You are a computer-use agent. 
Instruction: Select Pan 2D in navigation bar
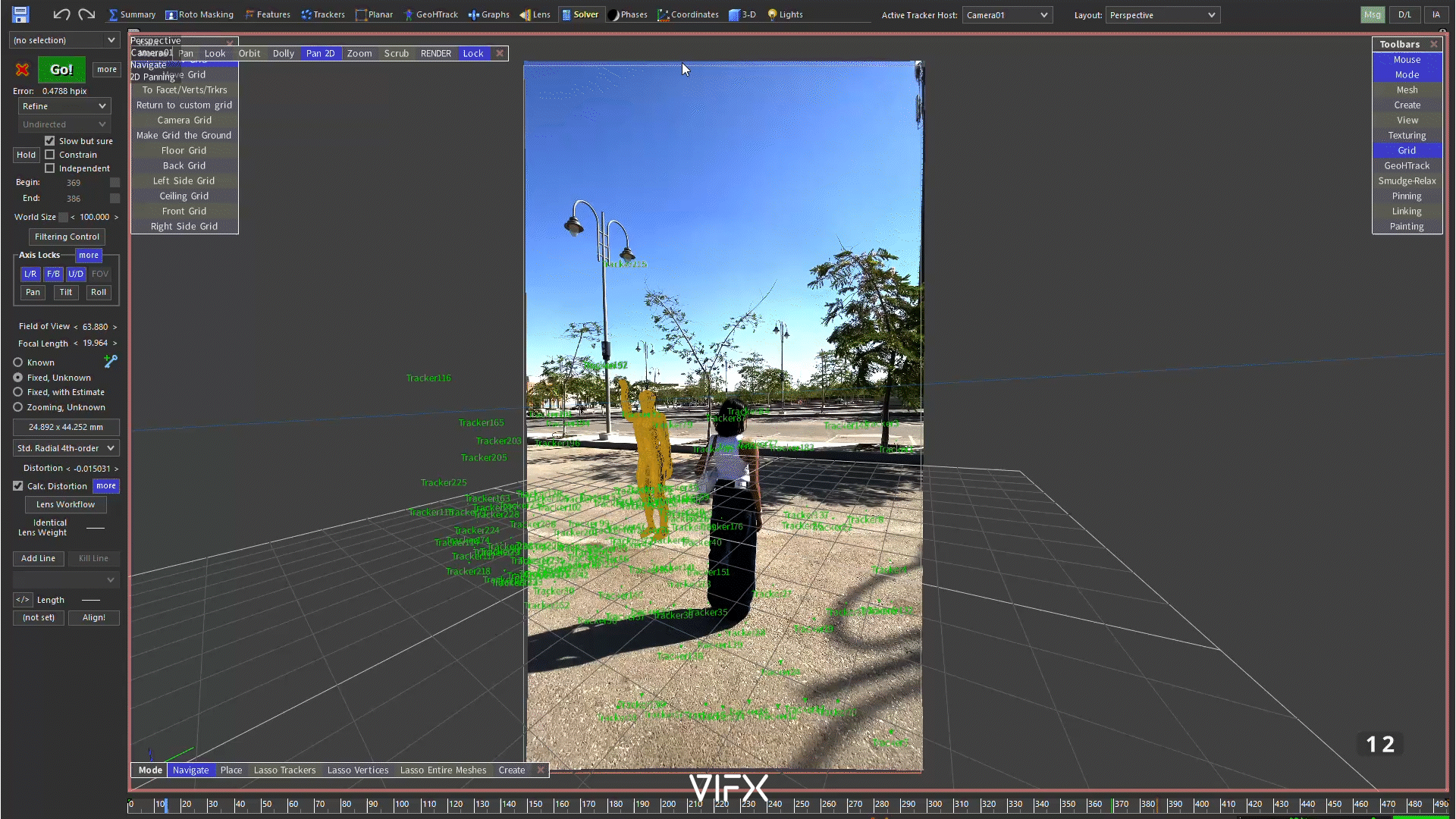point(320,53)
